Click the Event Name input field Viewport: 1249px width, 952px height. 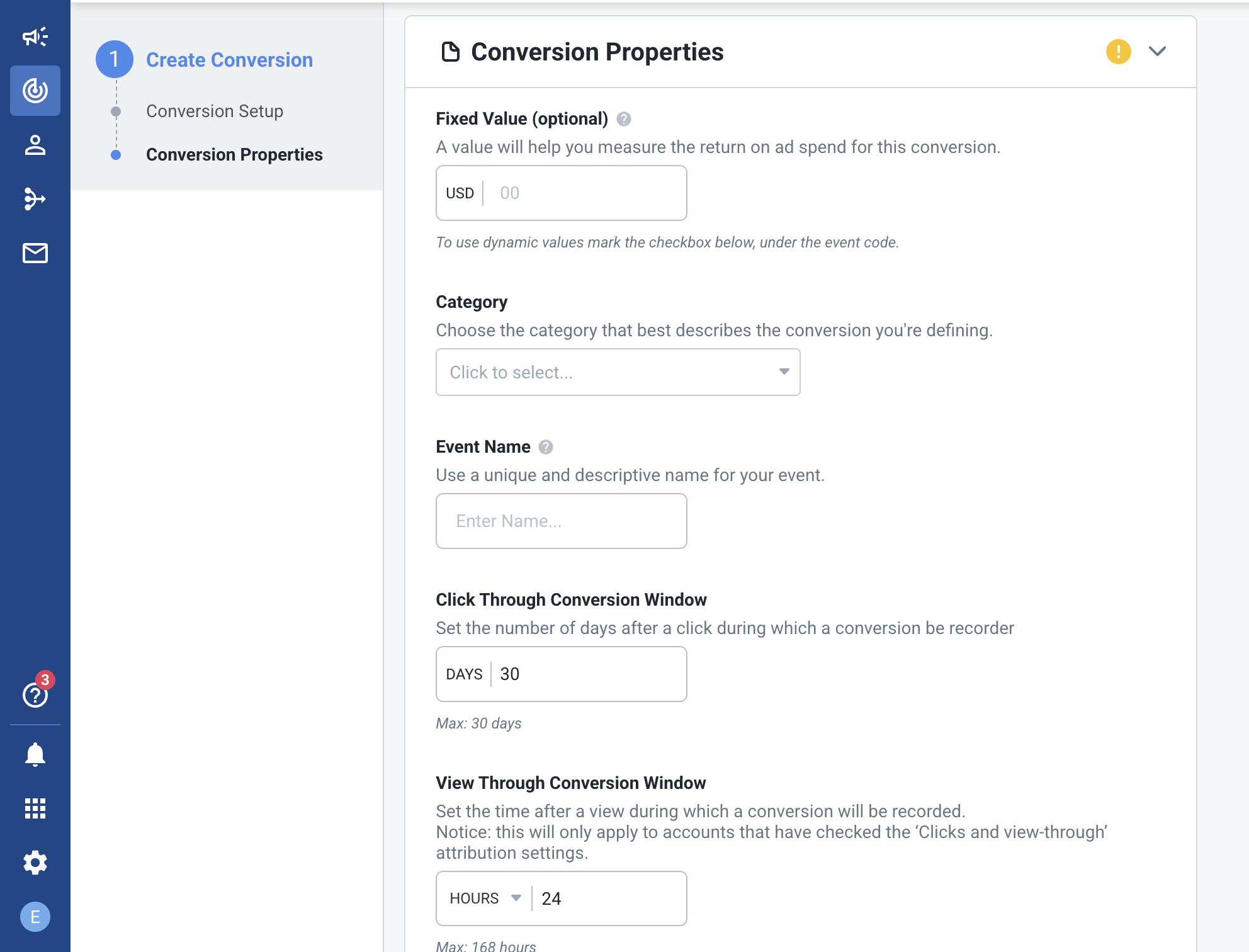click(561, 521)
